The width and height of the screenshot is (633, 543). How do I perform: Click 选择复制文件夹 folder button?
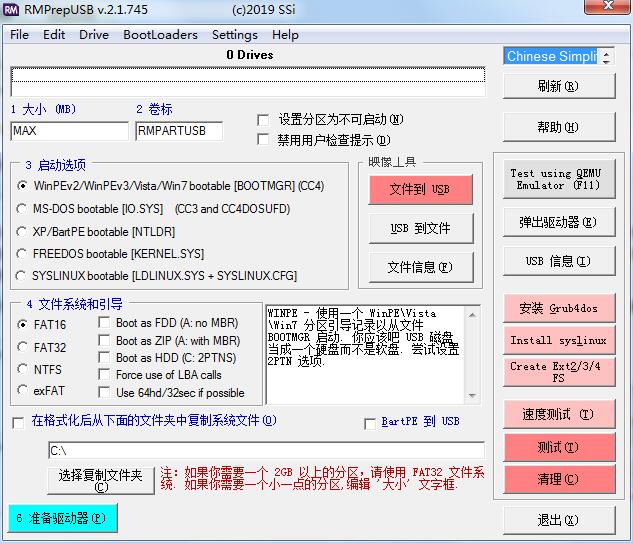coord(100,479)
